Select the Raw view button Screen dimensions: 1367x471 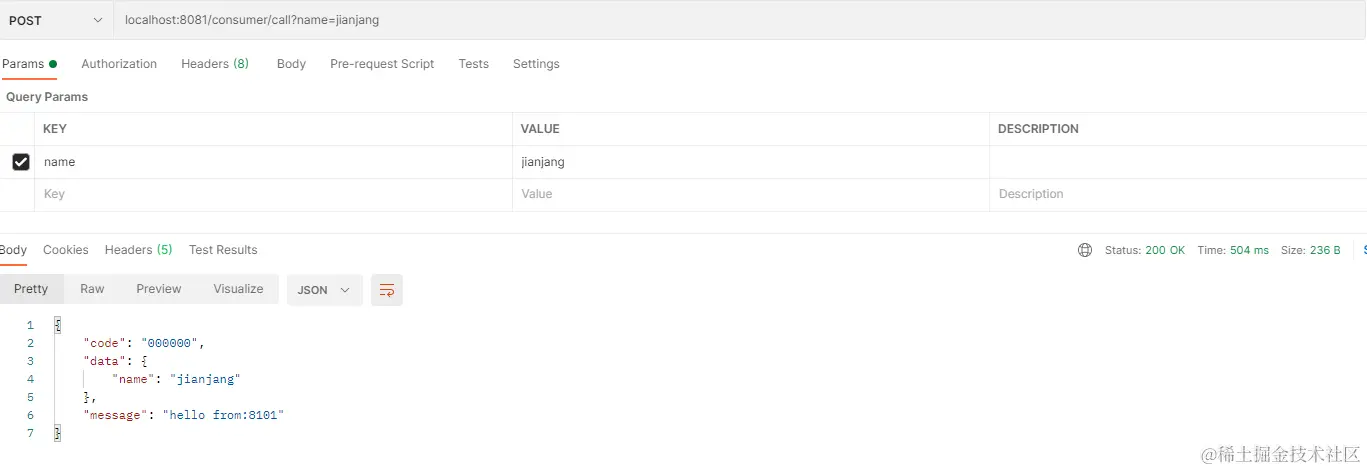92,289
